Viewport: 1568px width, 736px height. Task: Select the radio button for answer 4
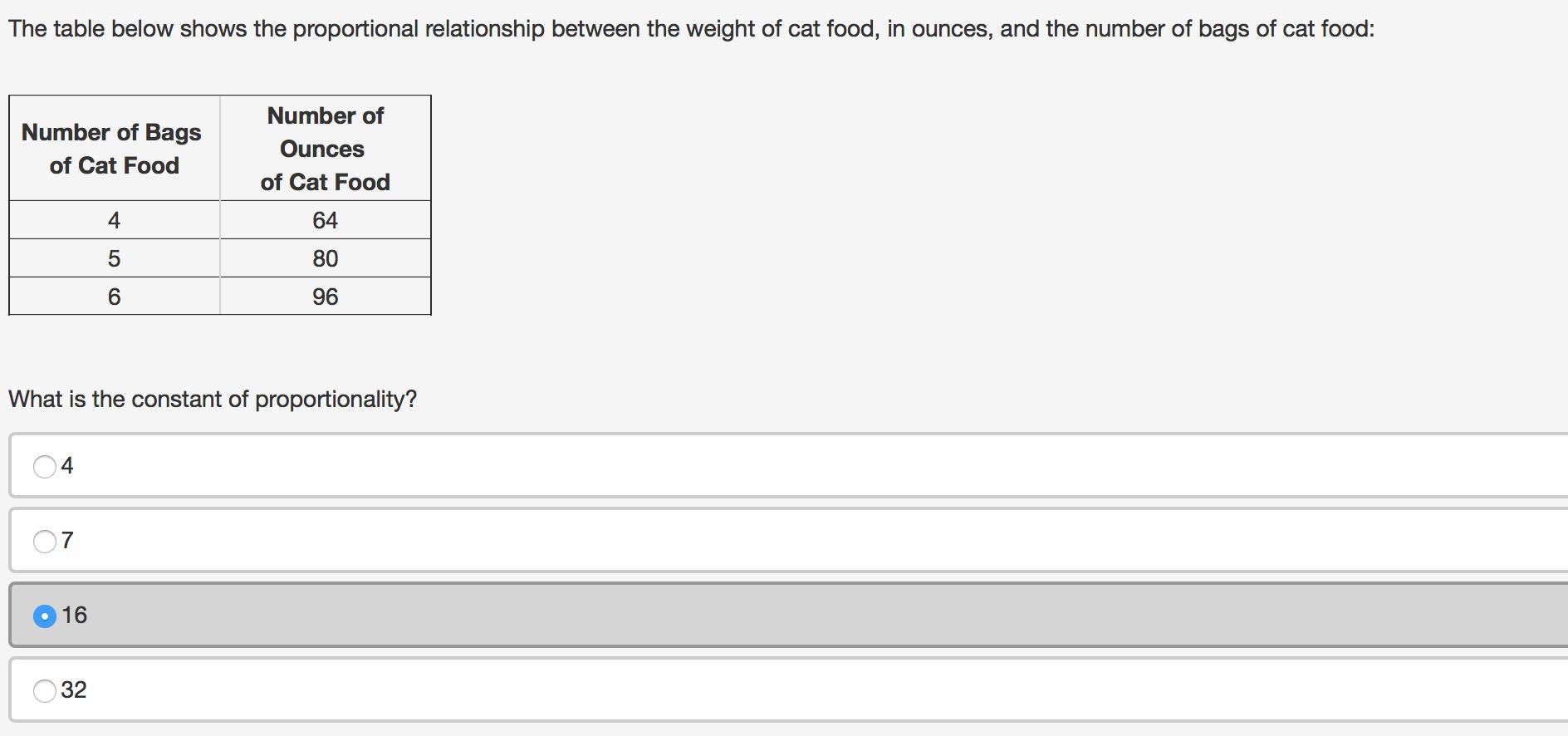point(45,466)
